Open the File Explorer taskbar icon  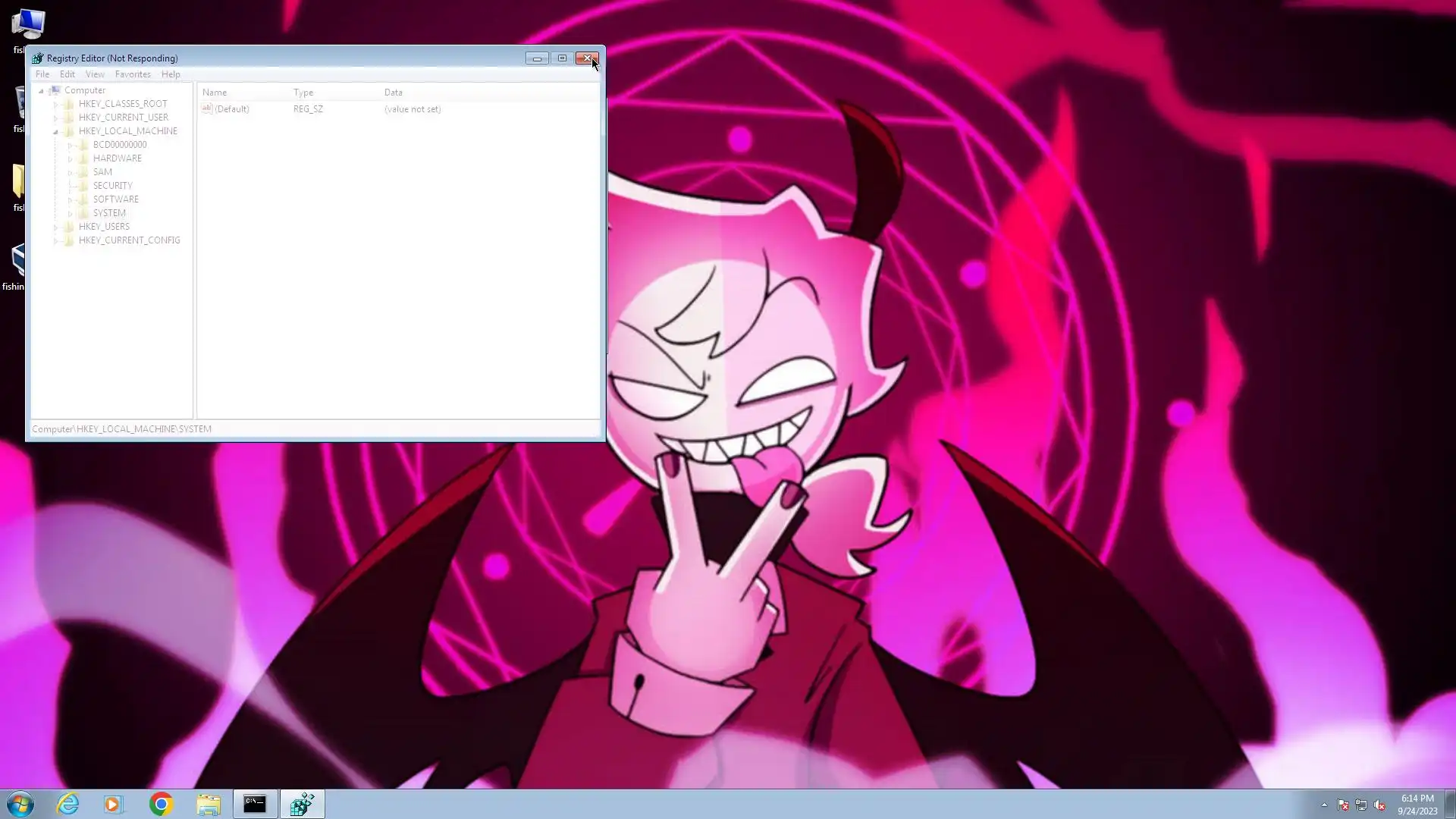coord(209,804)
